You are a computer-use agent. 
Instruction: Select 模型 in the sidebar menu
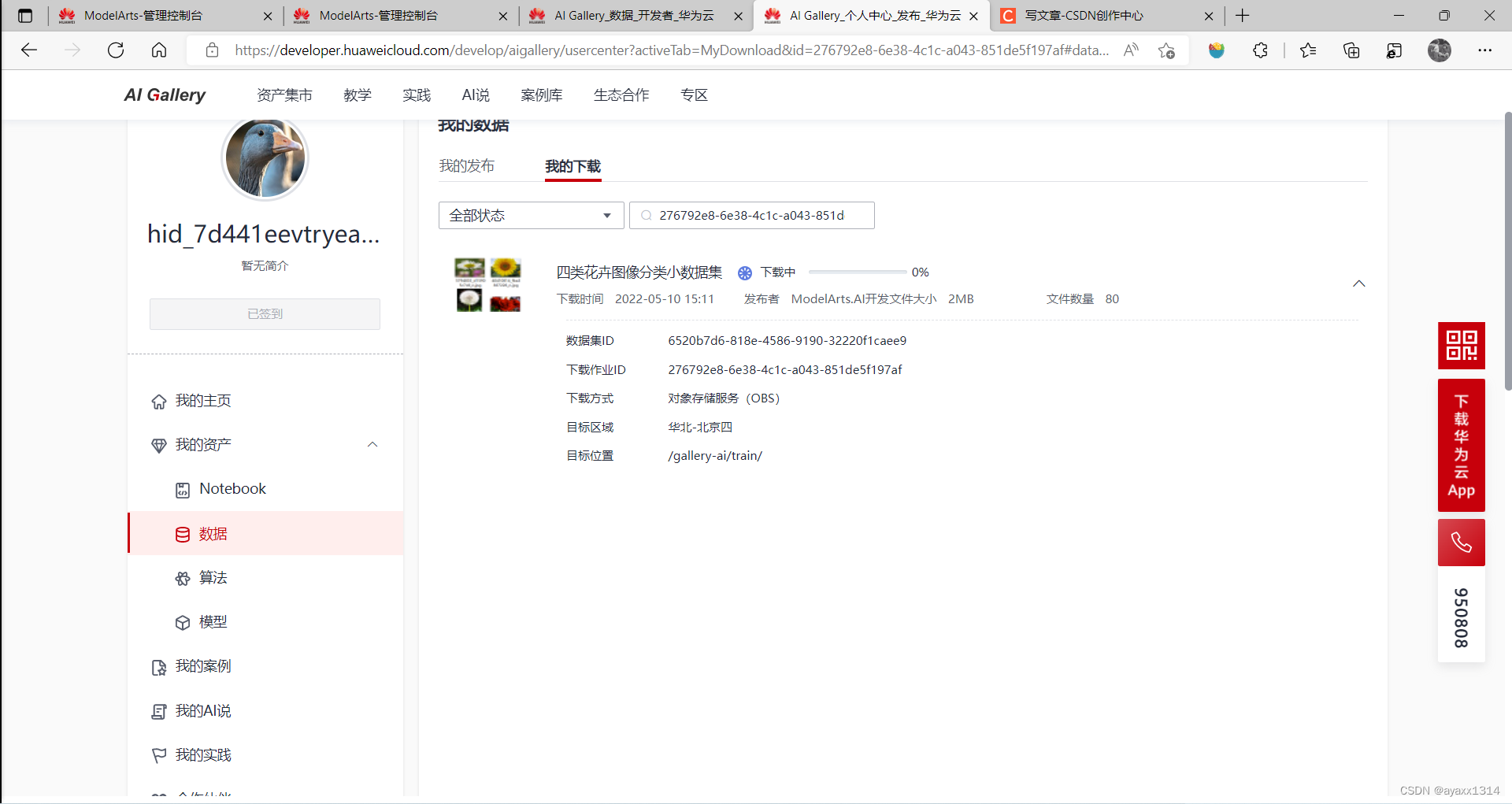coord(213,622)
